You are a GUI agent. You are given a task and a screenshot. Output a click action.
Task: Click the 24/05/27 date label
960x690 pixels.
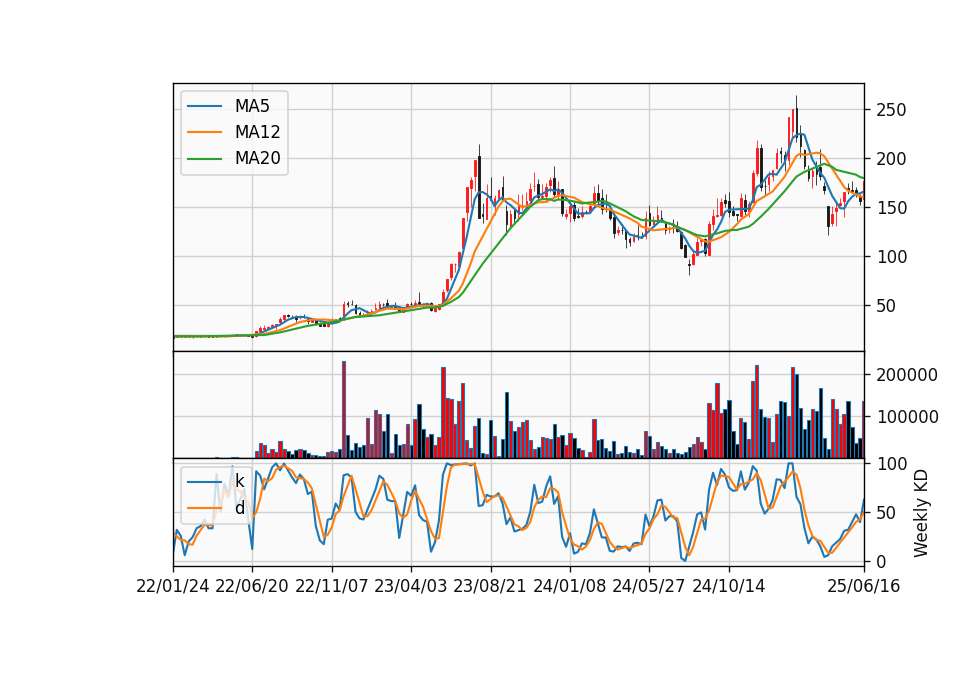(x=649, y=587)
